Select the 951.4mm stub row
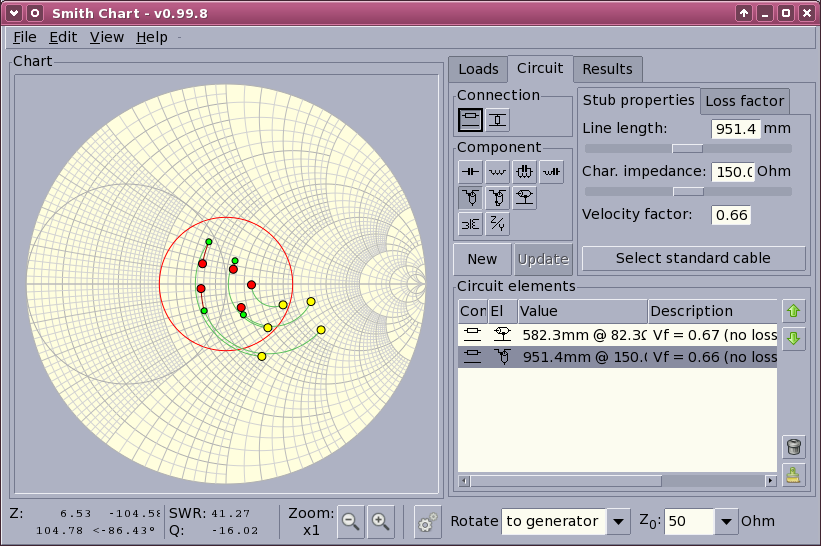821x546 pixels. coord(617,357)
